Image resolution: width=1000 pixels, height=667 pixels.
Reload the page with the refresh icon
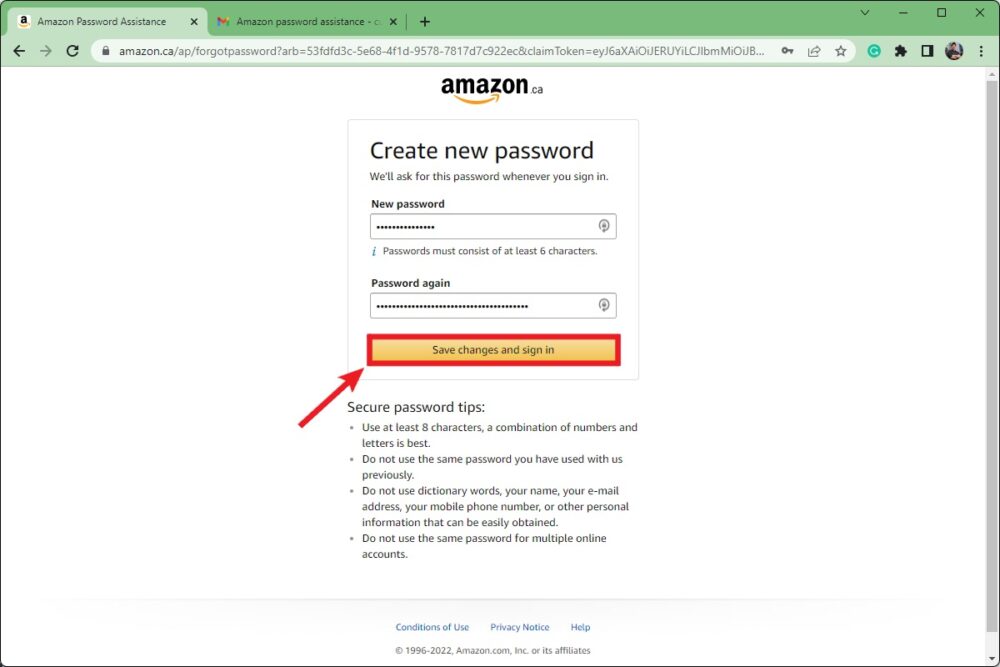pyautogui.click(x=71, y=50)
